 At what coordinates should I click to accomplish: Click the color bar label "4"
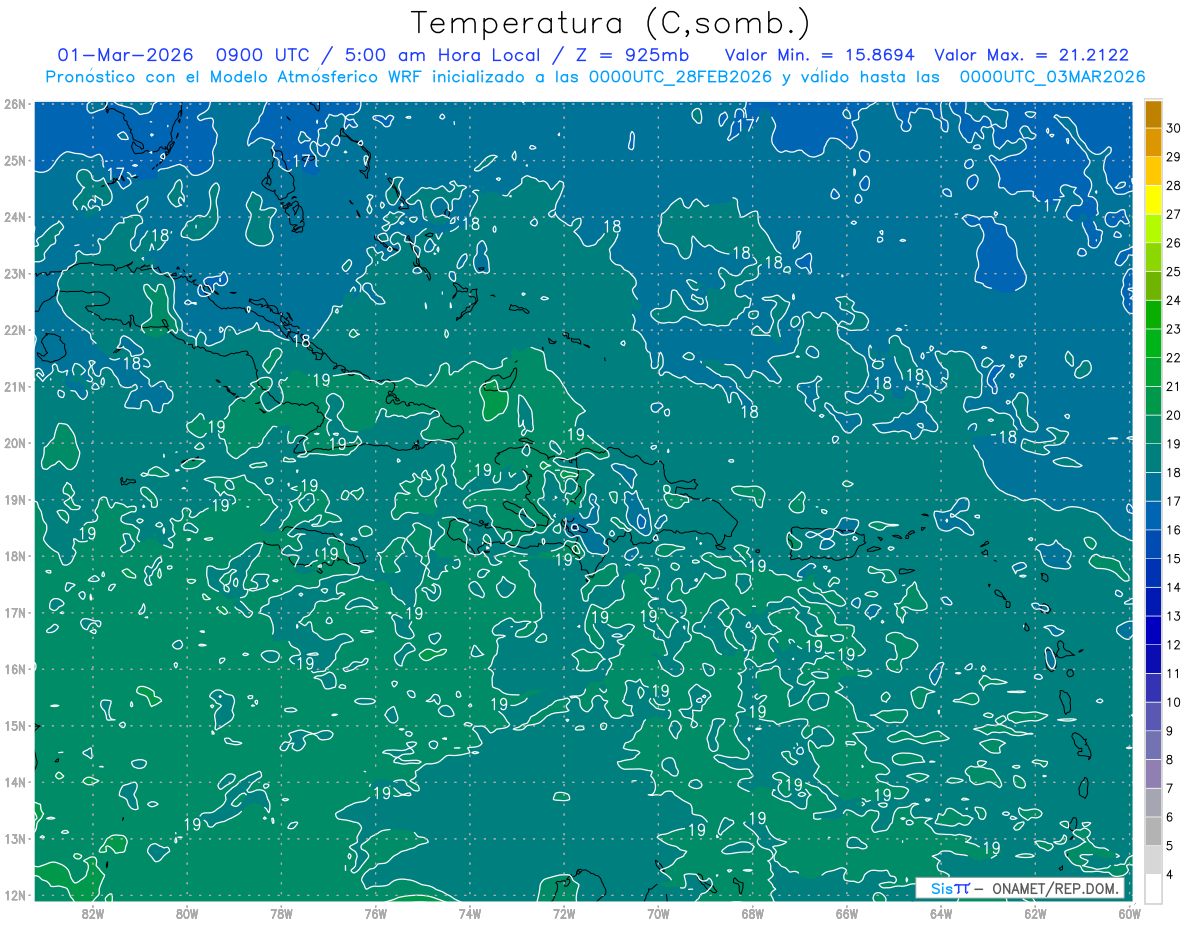click(x=1171, y=874)
